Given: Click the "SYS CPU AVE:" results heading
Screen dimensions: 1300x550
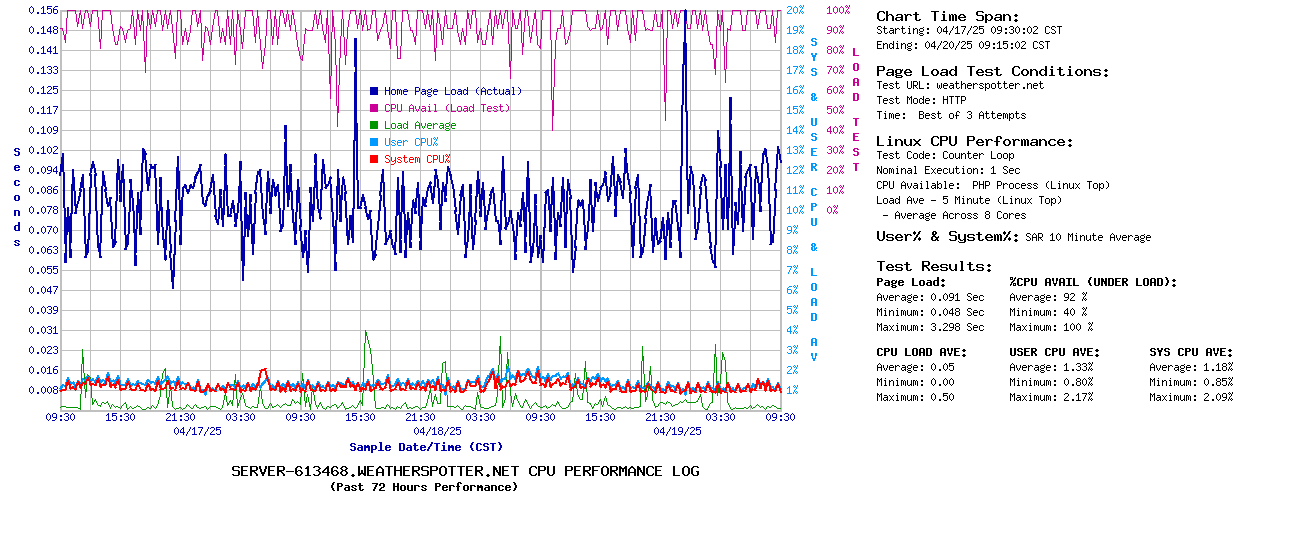Looking at the screenshot, I should [x=1191, y=352].
